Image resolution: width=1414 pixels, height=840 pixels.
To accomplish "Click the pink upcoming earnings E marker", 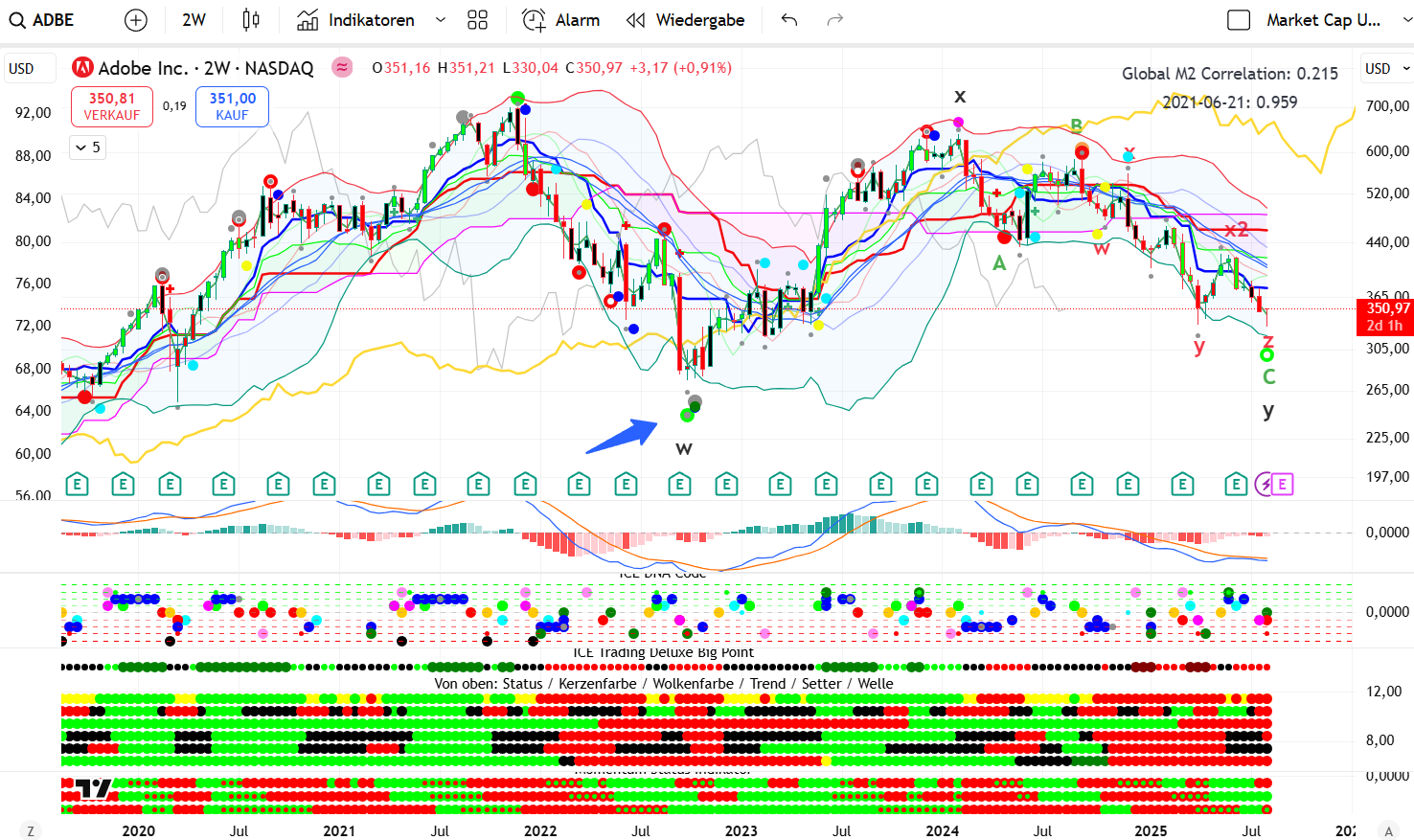I will pyautogui.click(x=1283, y=484).
